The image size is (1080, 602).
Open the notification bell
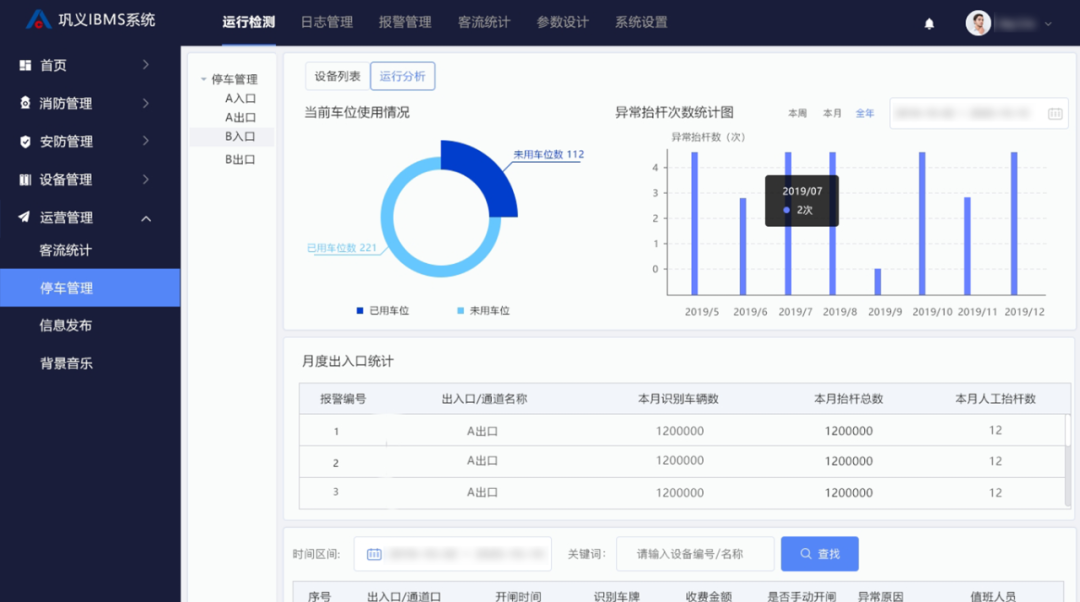click(x=929, y=24)
